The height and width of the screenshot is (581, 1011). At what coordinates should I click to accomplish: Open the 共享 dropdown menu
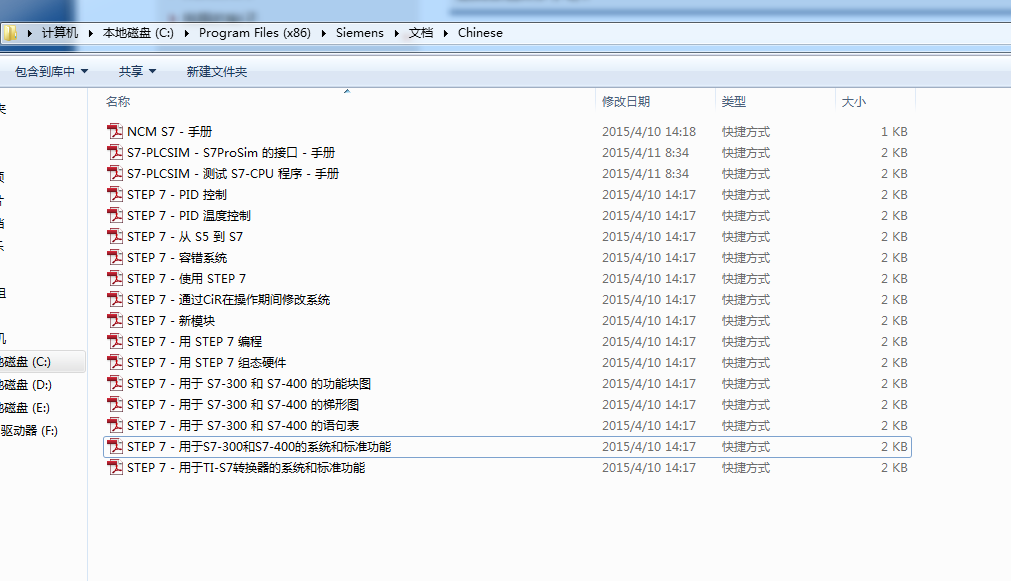coord(137,72)
